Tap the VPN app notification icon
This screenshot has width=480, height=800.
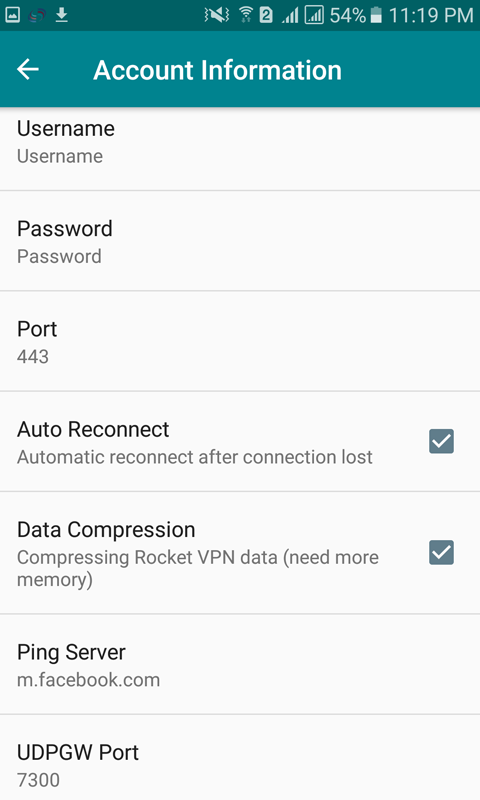(x=37, y=15)
